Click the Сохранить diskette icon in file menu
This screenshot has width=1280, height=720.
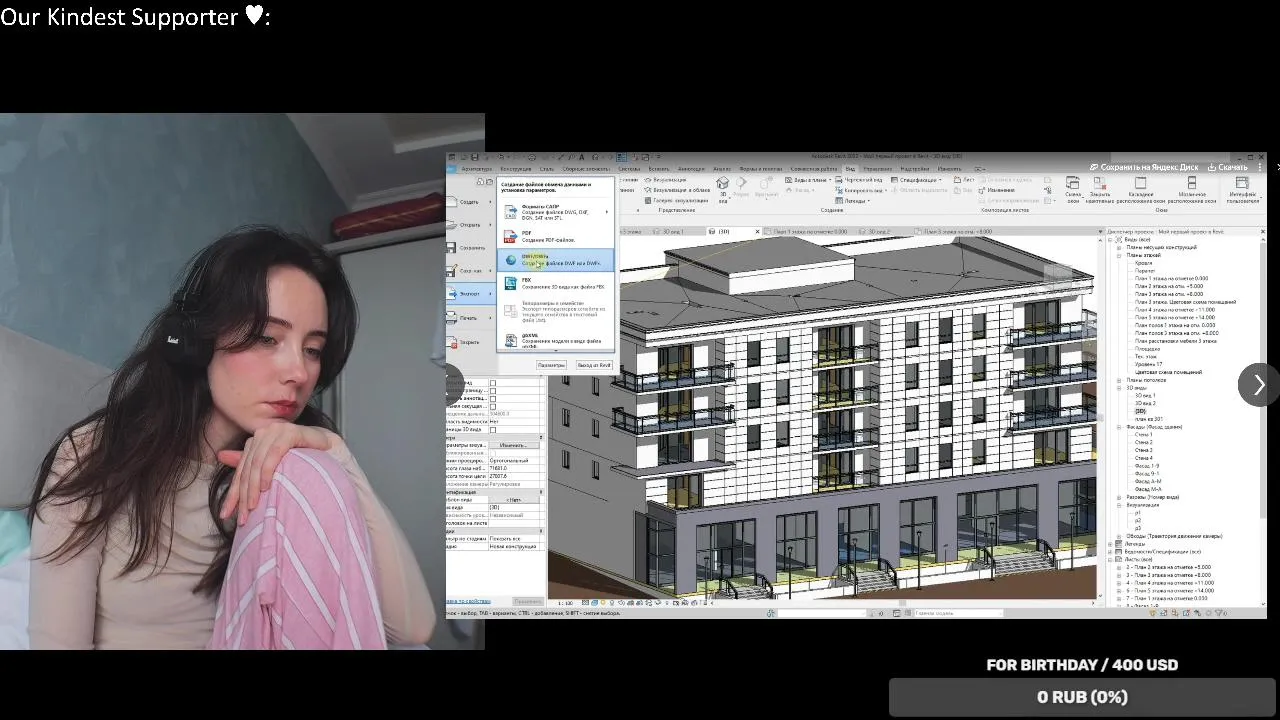point(452,247)
